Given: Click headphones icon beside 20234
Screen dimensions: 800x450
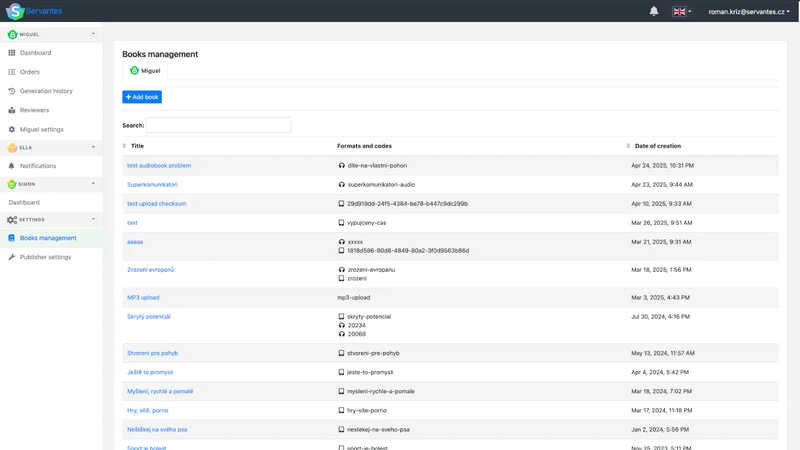Looking at the screenshot, I should 341,325.
